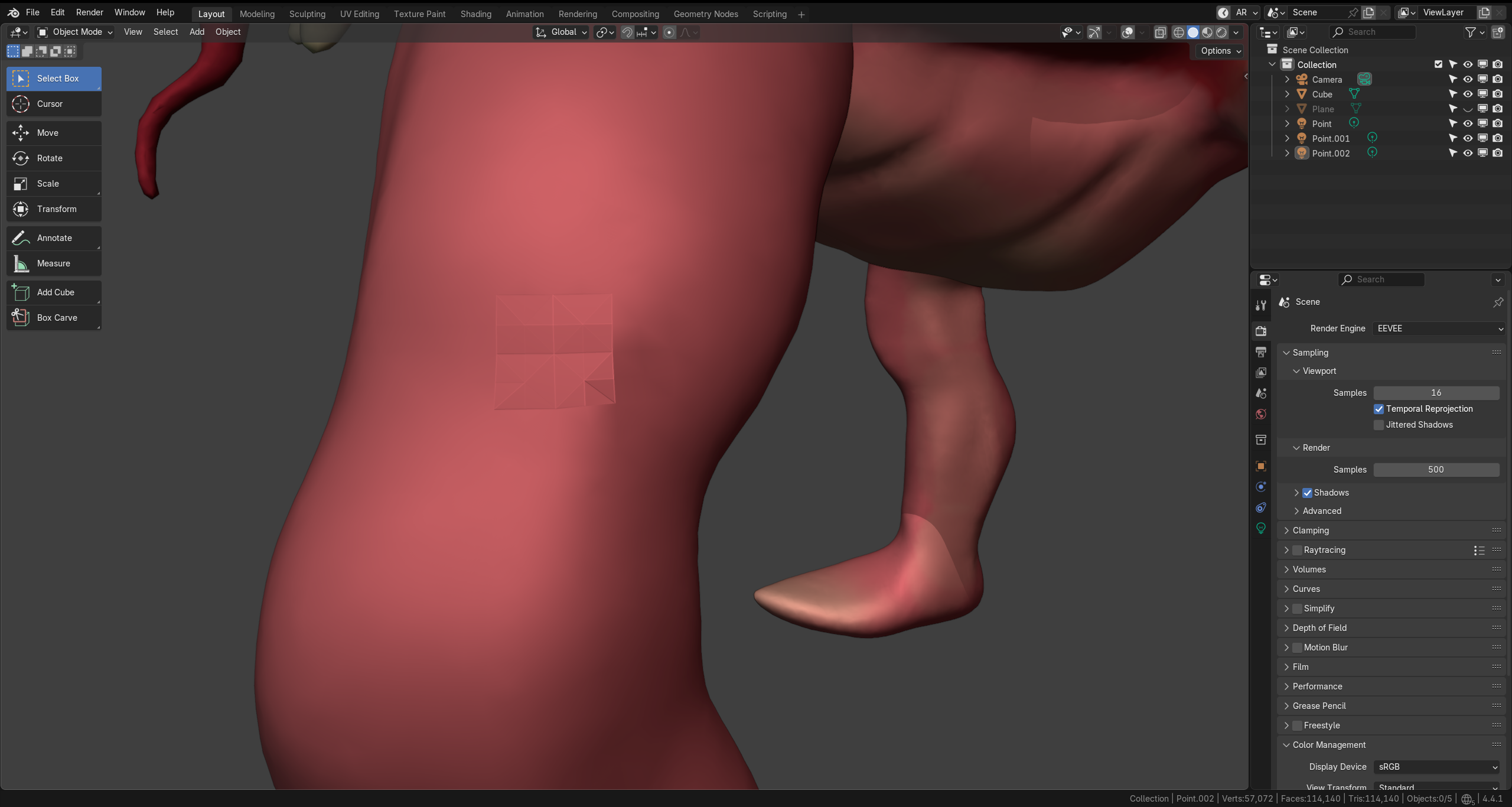Open the viewport View menu
This screenshot has width=1512, height=807.
133,32
